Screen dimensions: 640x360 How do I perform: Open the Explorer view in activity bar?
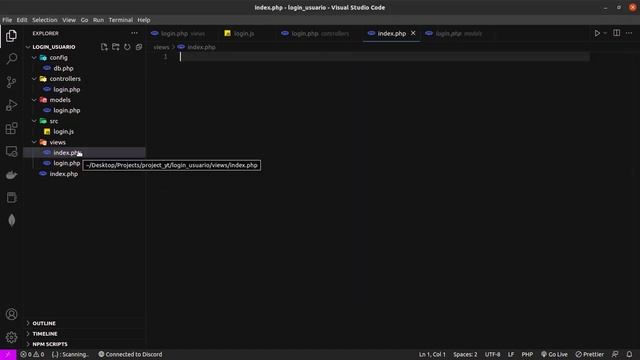click(x=11, y=36)
